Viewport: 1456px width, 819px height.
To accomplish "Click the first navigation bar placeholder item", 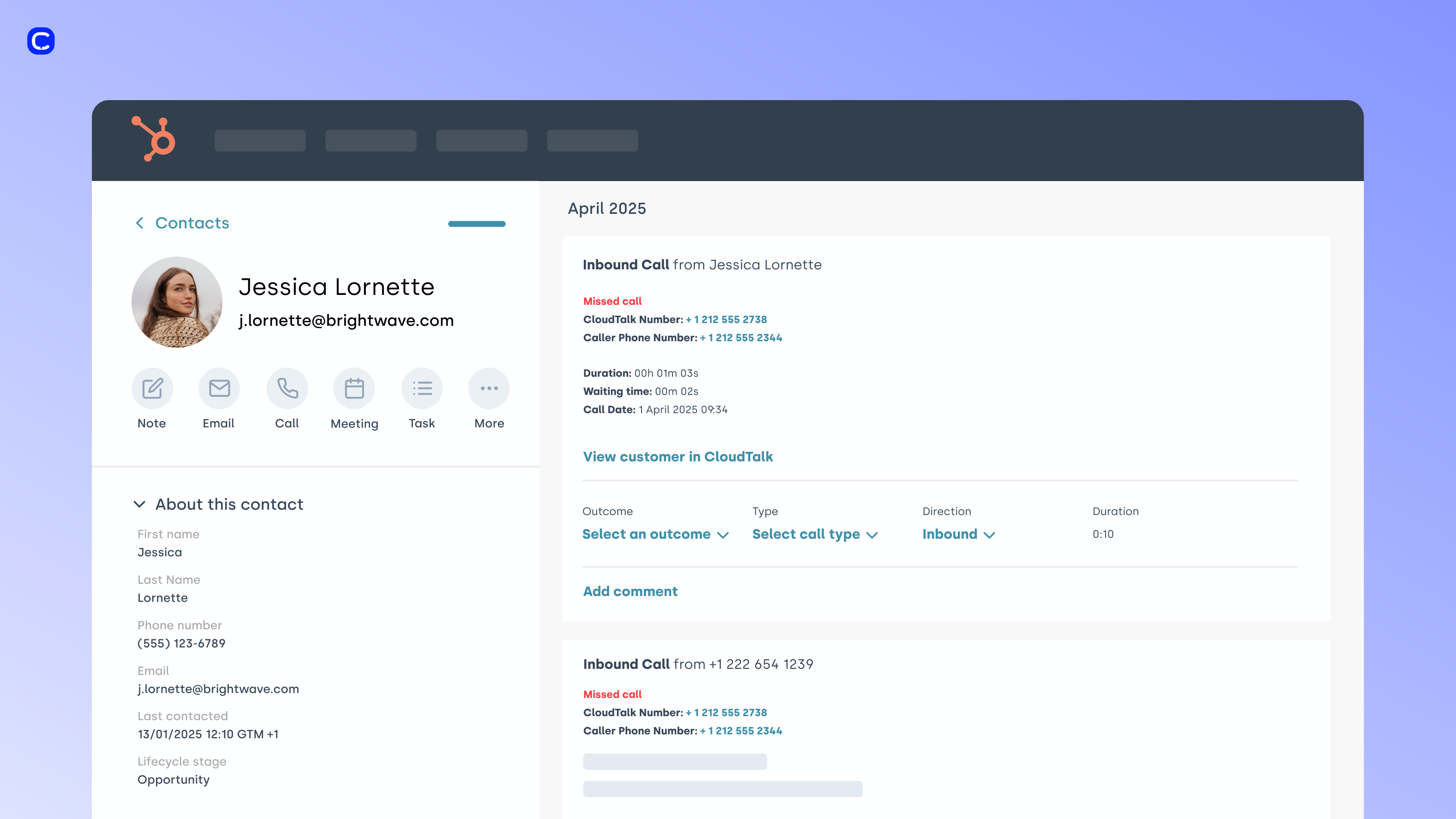I will [x=260, y=141].
